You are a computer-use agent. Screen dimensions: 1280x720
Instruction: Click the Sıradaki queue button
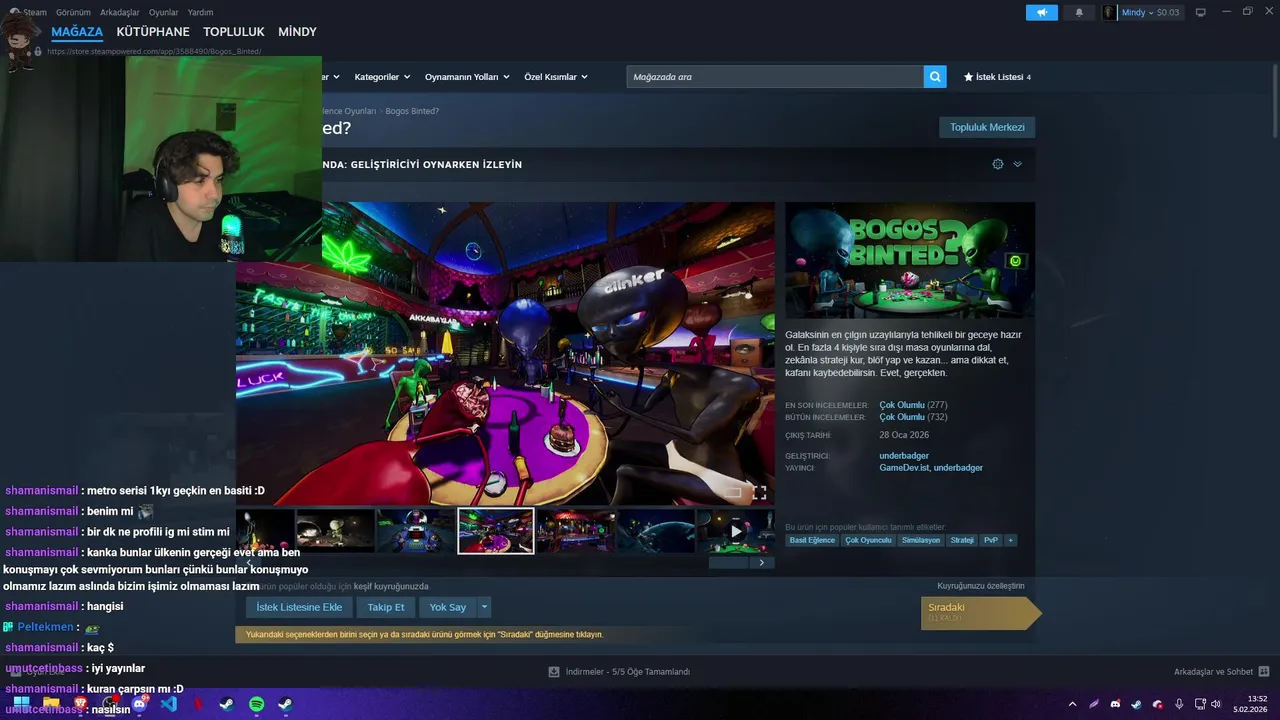click(x=980, y=612)
